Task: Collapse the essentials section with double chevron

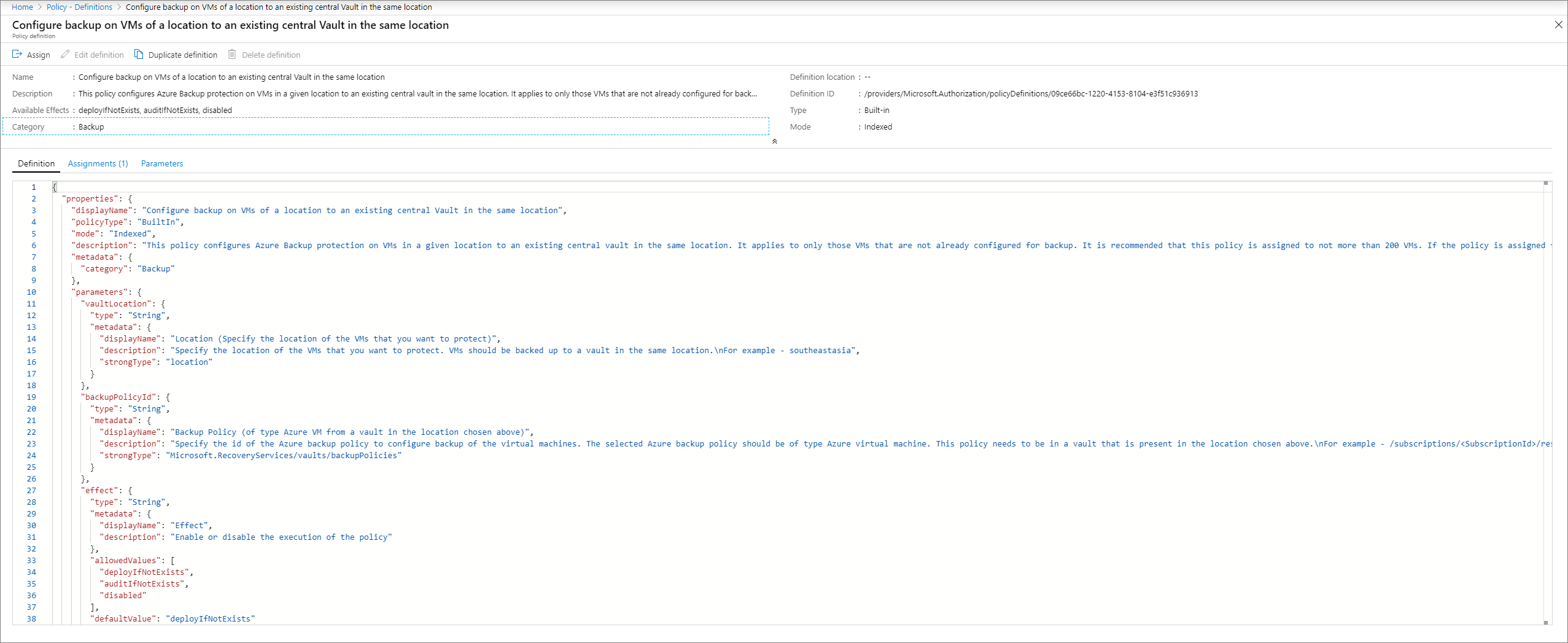Action: (775, 141)
